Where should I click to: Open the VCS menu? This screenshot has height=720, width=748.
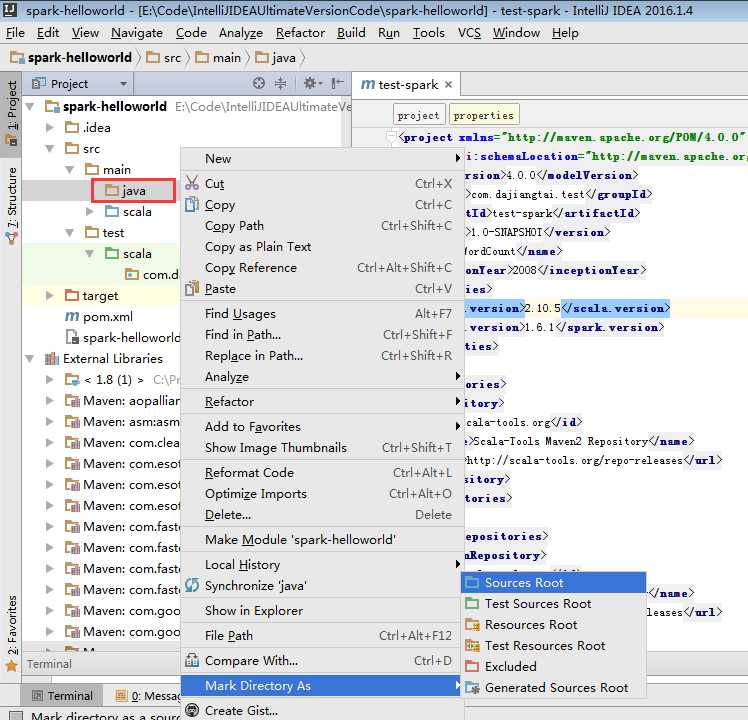[x=469, y=32]
